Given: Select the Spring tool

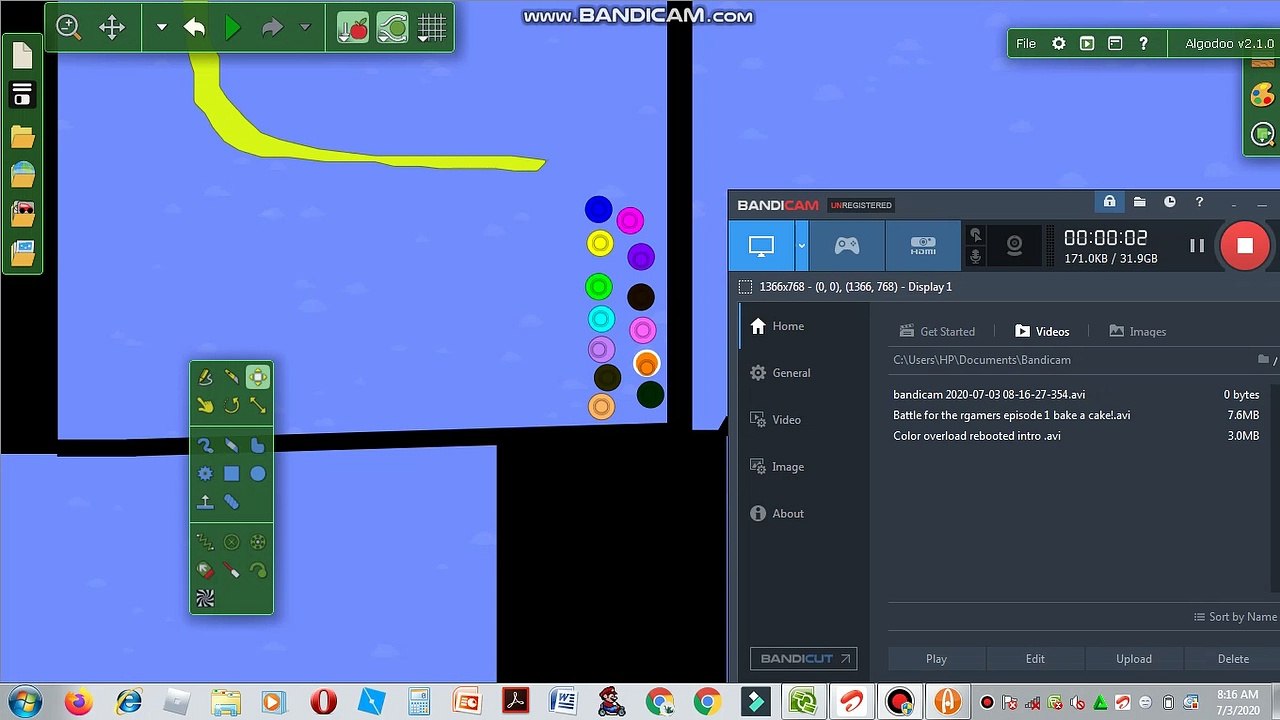Looking at the screenshot, I should [205, 542].
